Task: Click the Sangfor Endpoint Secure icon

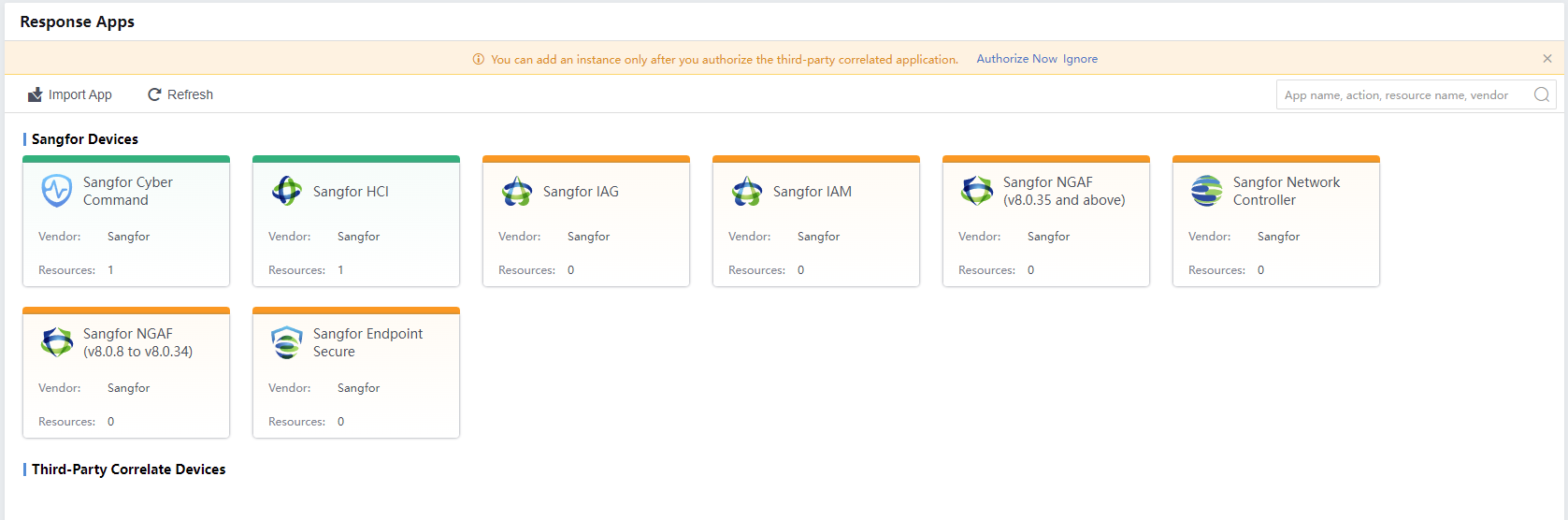Action: [x=287, y=342]
